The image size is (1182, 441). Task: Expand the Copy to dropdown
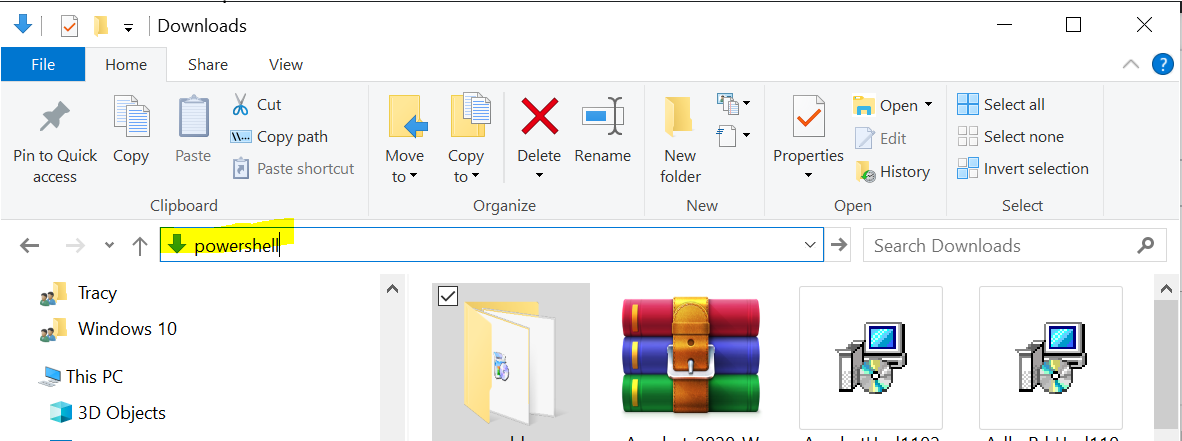click(x=465, y=177)
